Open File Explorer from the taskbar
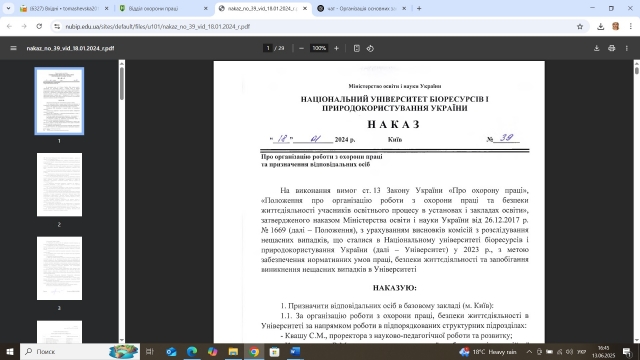The width and height of the screenshot is (640, 360). pyautogui.click(x=233, y=351)
